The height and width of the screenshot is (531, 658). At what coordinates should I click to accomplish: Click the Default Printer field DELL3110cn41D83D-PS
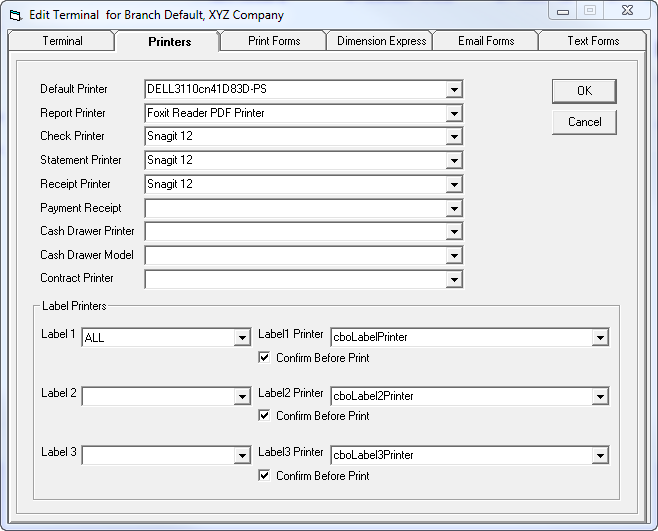[304, 89]
